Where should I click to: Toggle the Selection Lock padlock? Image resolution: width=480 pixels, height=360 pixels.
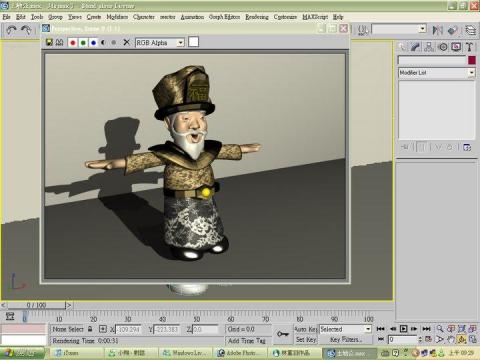pyautogui.click(x=90, y=329)
